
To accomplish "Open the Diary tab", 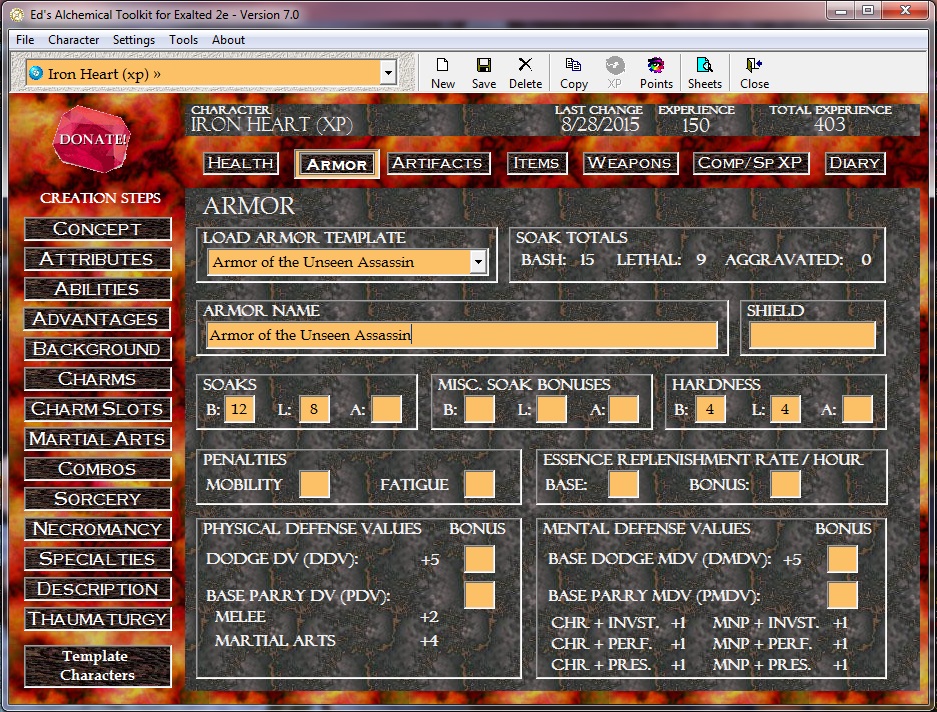I will tap(855, 163).
